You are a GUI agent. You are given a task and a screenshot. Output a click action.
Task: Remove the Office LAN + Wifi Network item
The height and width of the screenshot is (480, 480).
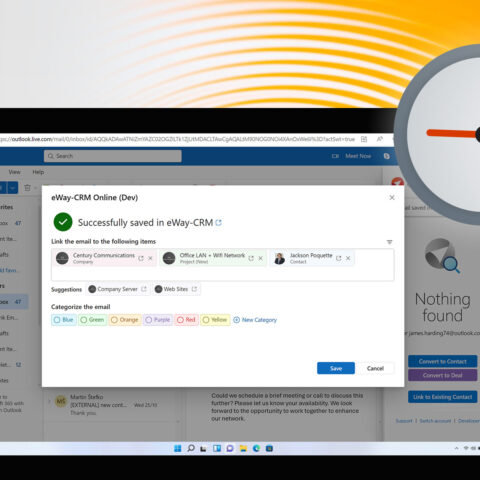pyautogui.click(x=261, y=258)
